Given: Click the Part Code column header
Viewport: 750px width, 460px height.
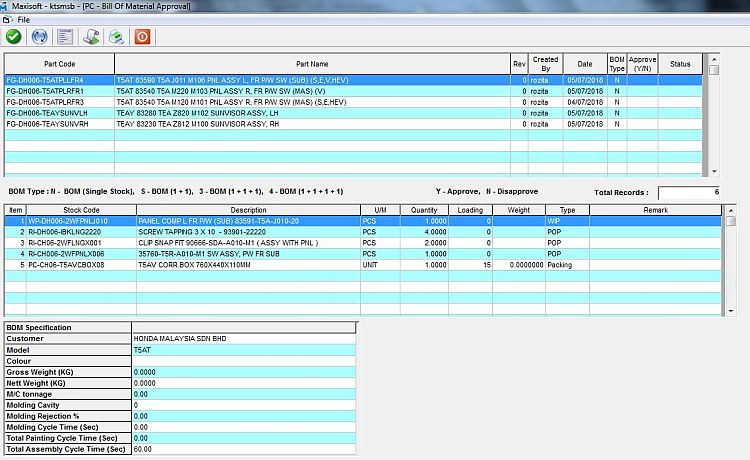Looking at the screenshot, I should coord(59,64).
